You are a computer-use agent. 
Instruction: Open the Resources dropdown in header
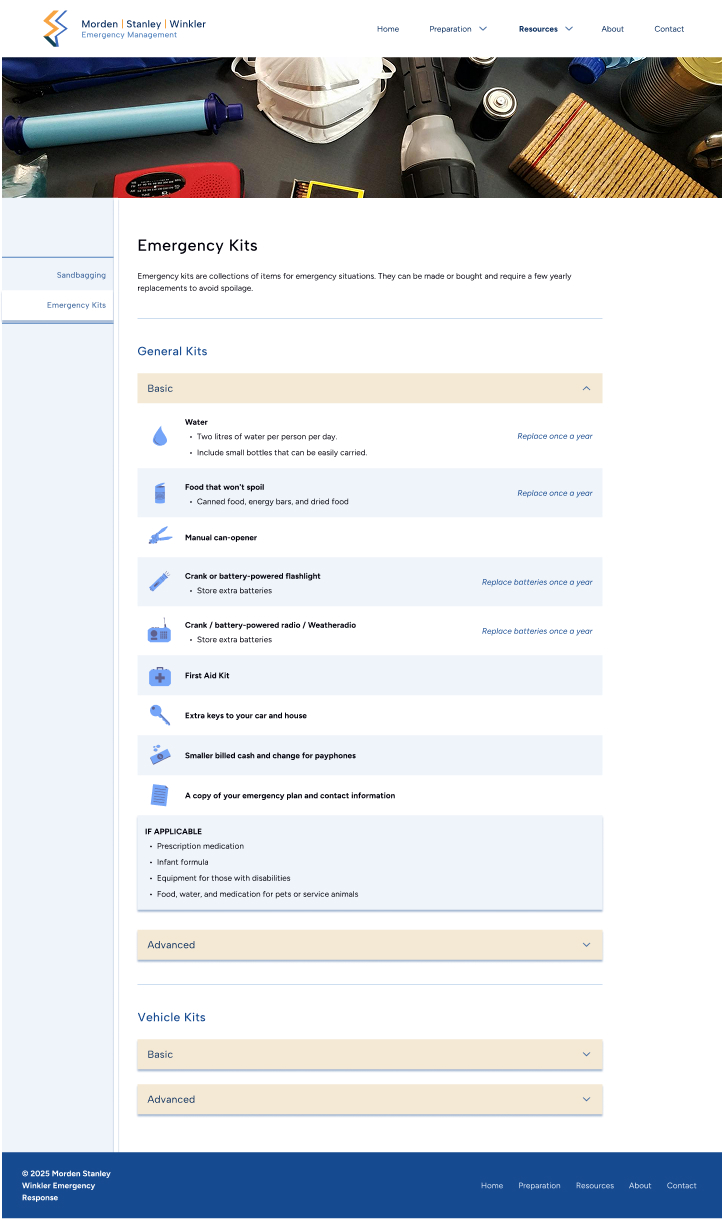(x=546, y=29)
